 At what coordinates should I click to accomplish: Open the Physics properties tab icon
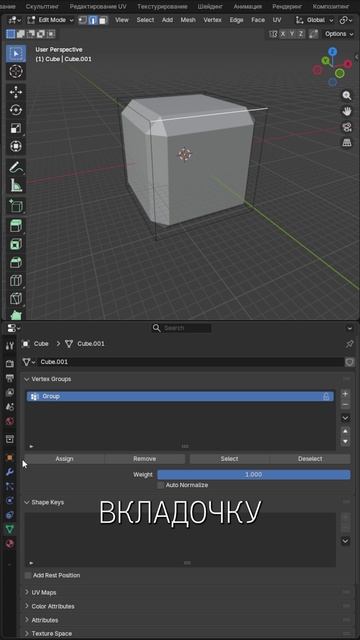point(9,501)
